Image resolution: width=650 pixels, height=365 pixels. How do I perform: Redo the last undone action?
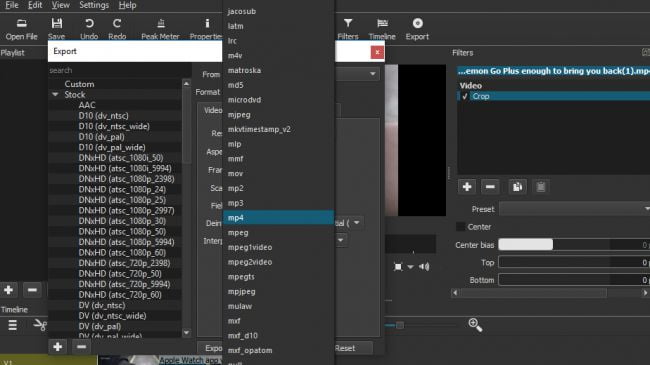tap(117, 29)
